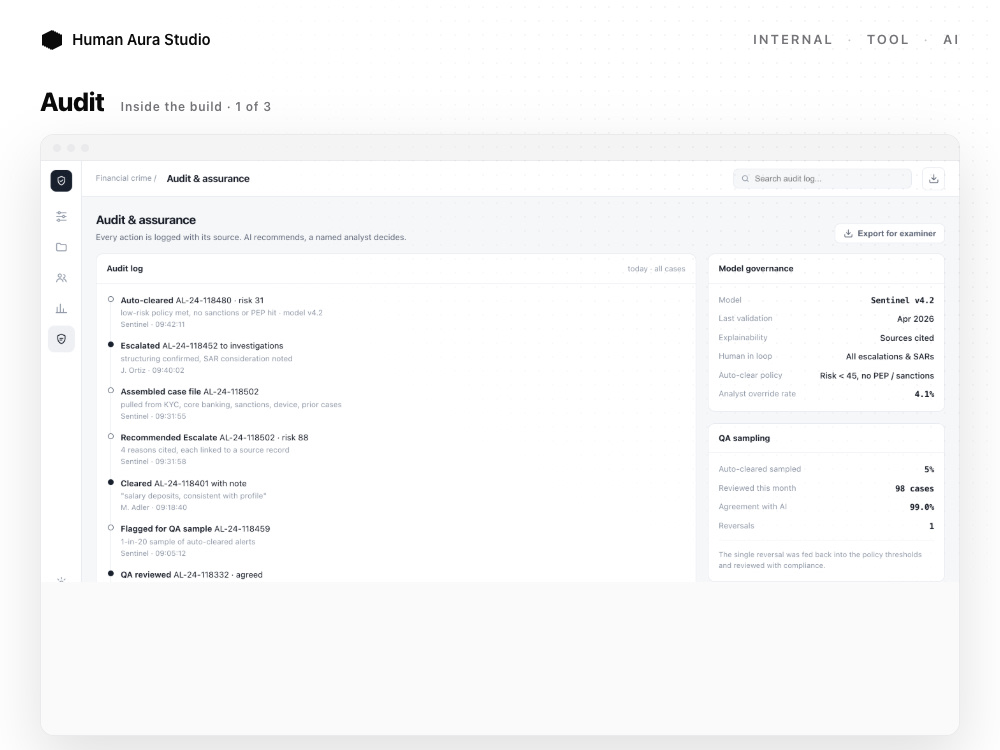The height and width of the screenshot is (750, 1000).
Task: Click the Audit log panel heading
Action: click(125, 268)
